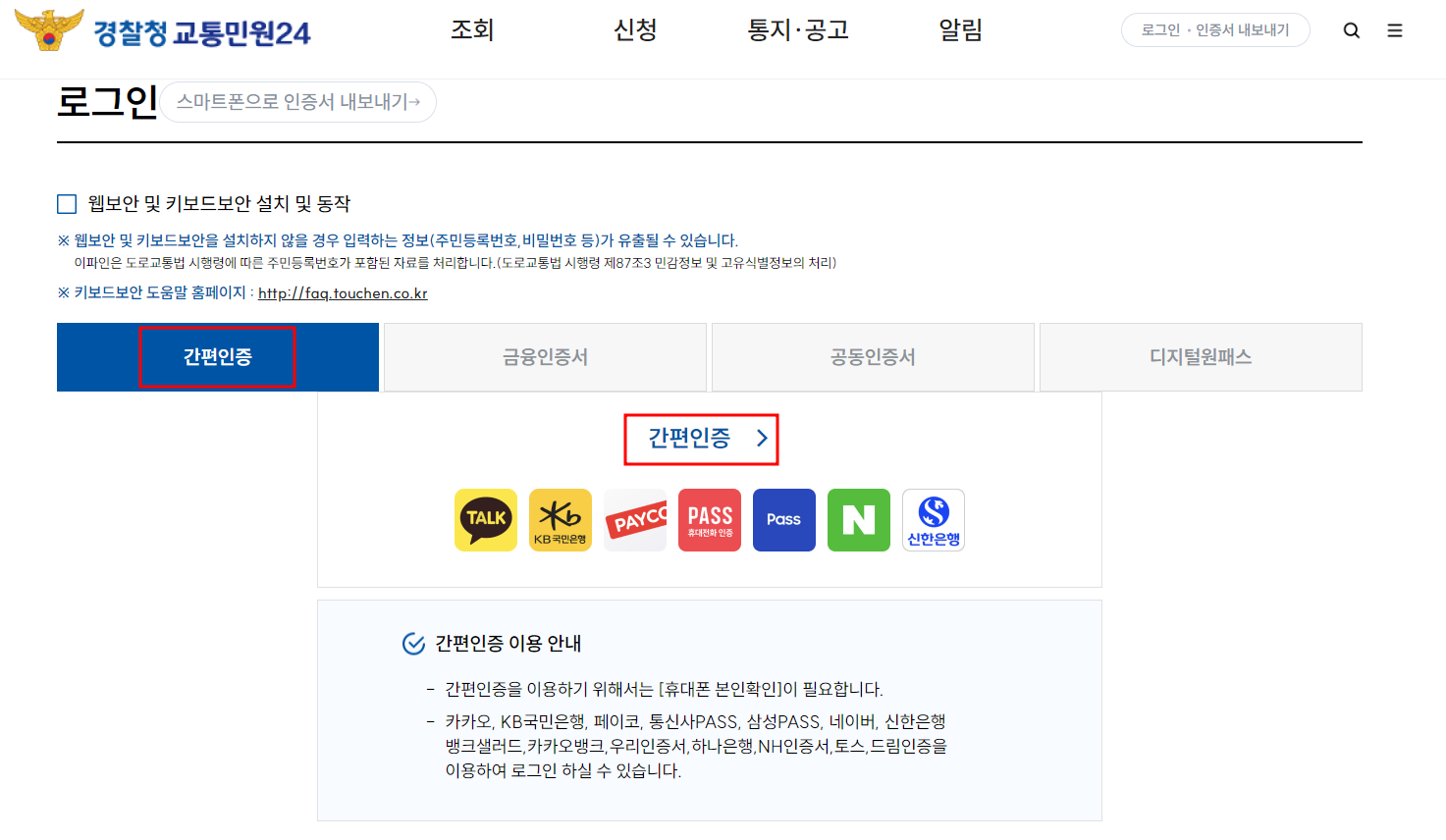Choose the KB국민은행 authentication icon

560,519
